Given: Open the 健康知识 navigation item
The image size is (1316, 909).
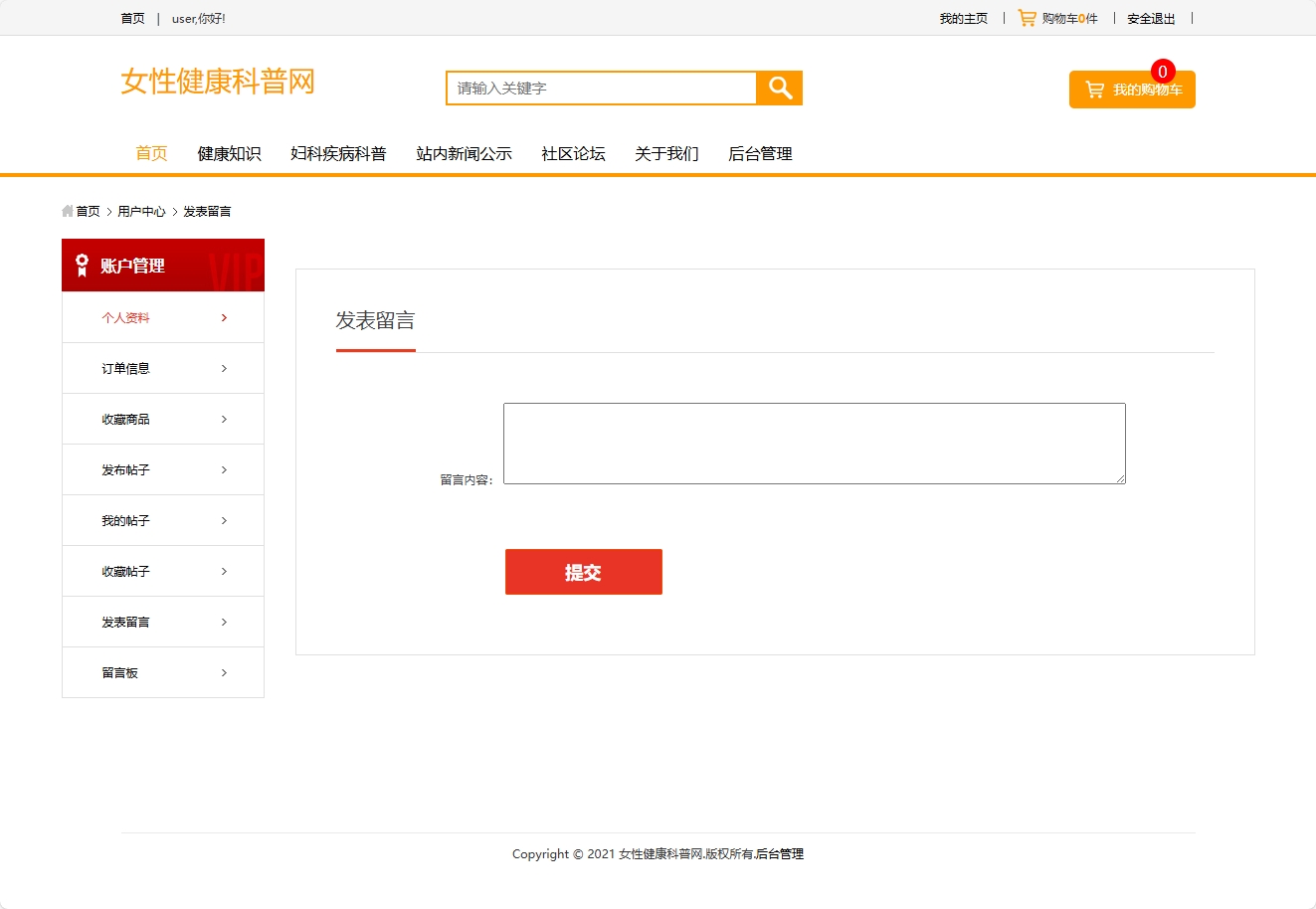Looking at the screenshot, I should [229, 153].
